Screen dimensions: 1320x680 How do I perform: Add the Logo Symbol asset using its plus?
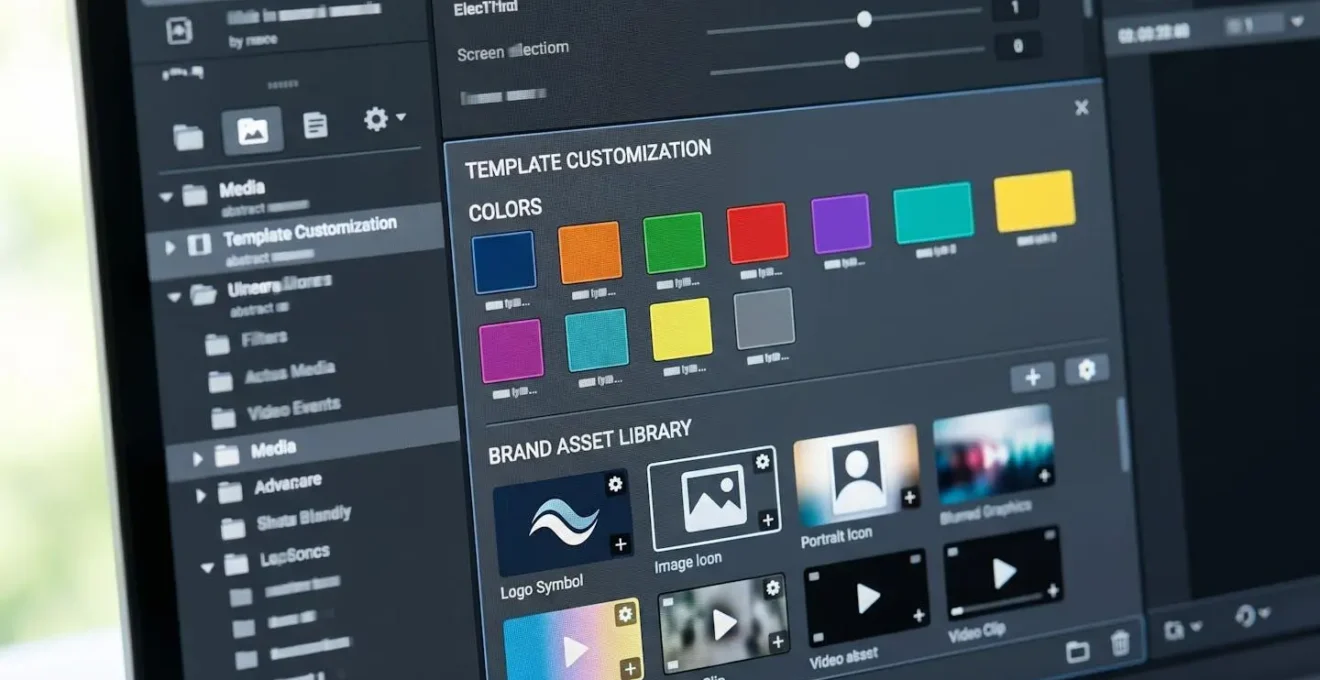pyautogui.click(x=620, y=545)
